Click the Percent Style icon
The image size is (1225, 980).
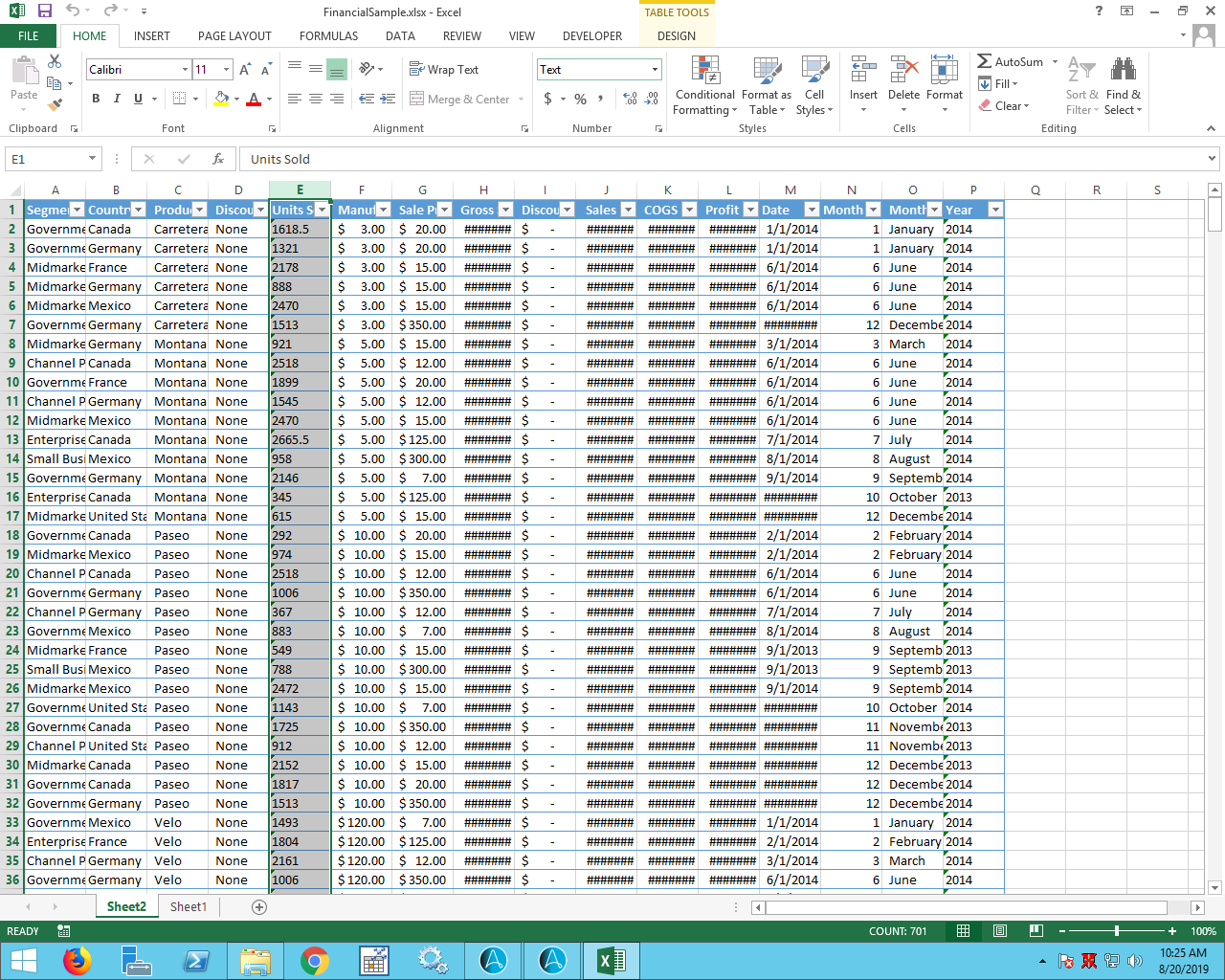tap(580, 99)
